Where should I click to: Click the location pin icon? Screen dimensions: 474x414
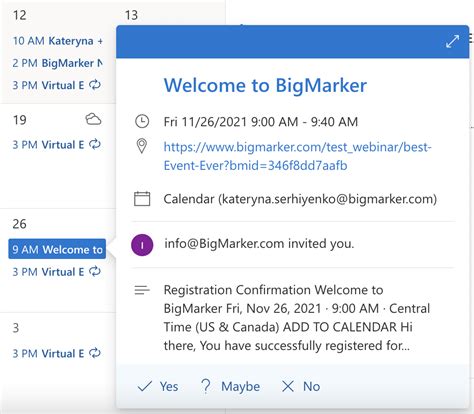(x=142, y=146)
